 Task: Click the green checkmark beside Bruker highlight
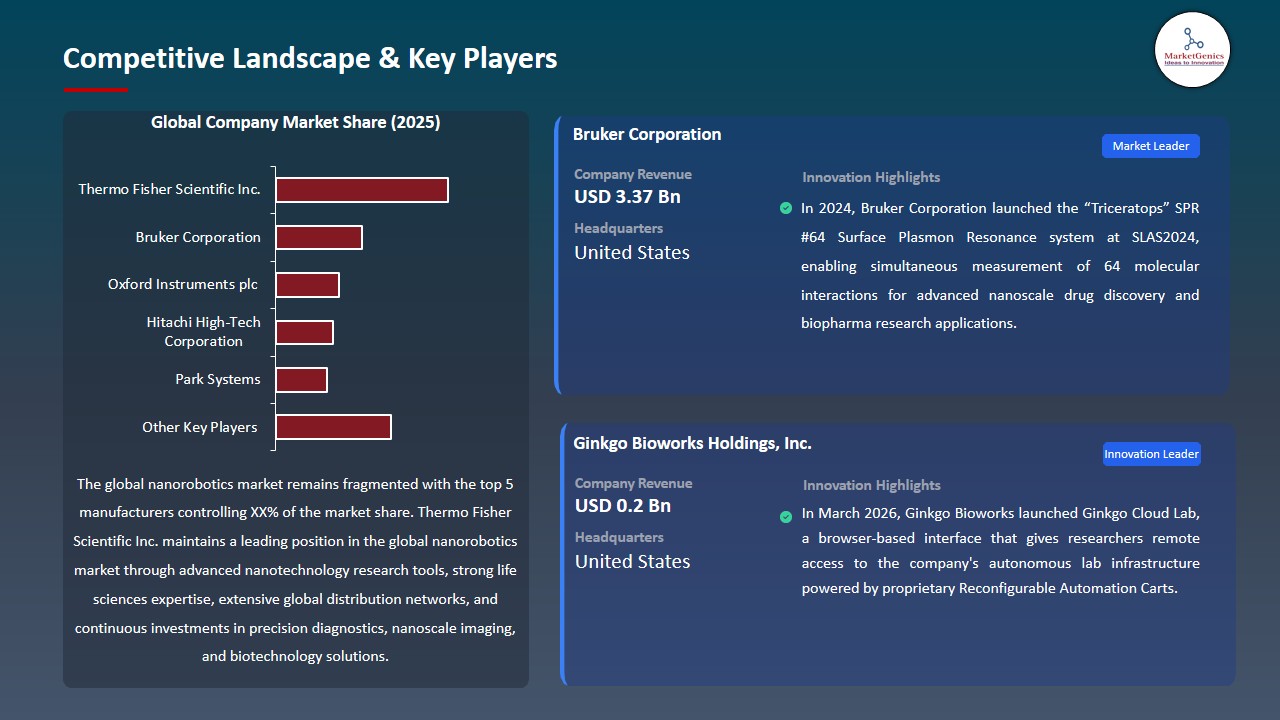[786, 208]
